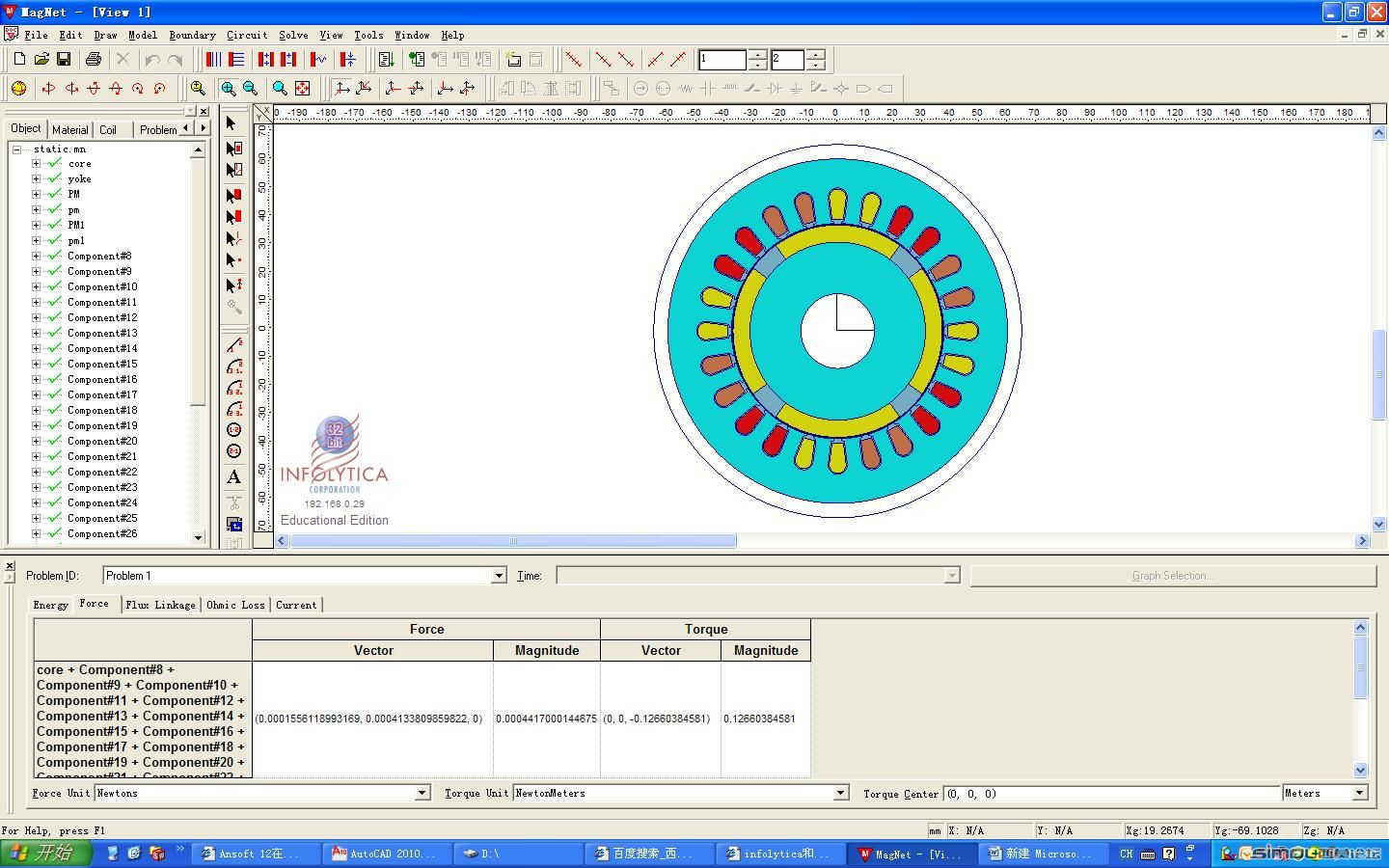Select the circle 2-1 drawing tool
Screen dimensions: 1389x868
233,451
